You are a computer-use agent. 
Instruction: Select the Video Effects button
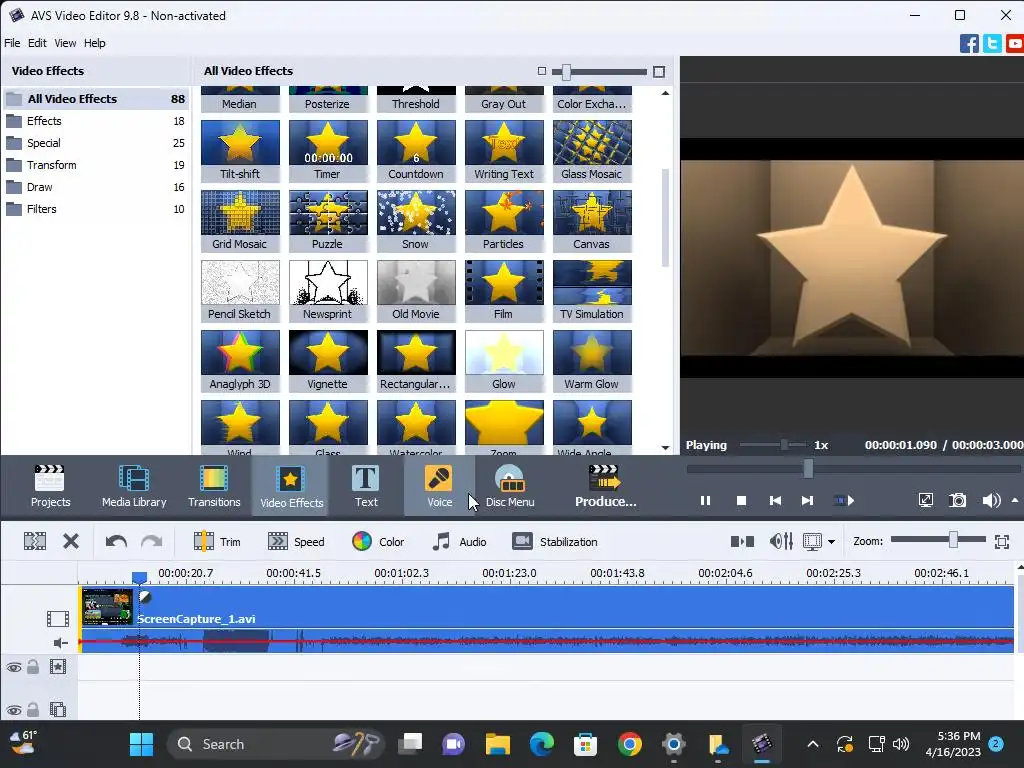click(x=291, y=486)
